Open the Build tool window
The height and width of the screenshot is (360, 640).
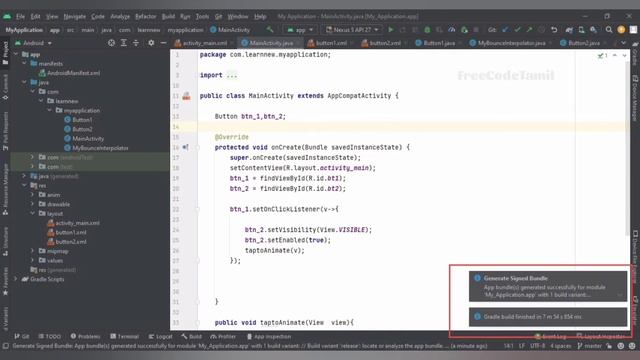(x=191, y=337)
